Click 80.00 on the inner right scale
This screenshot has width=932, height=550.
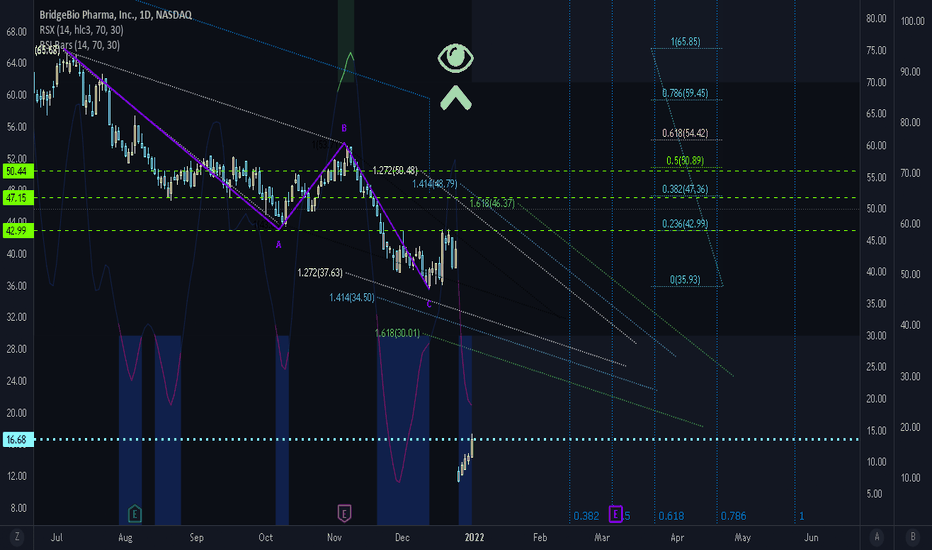tap(876, 19)
